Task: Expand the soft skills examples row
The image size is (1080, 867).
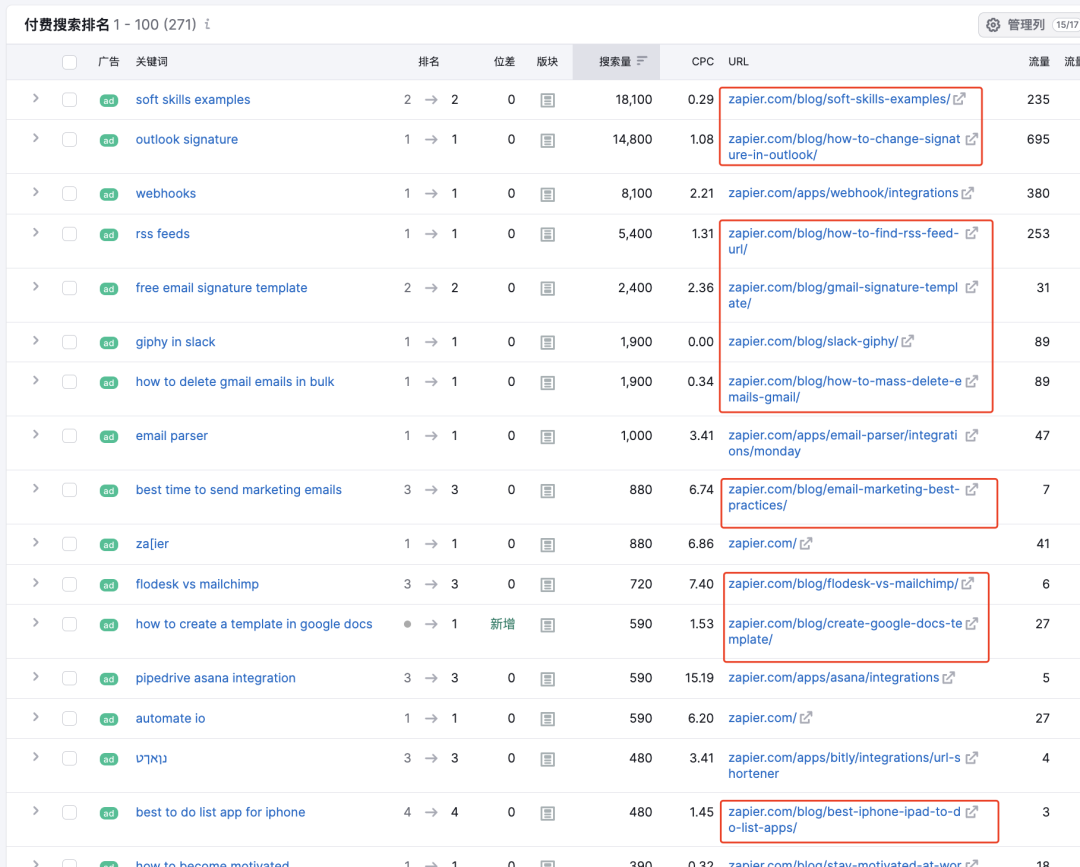Action: point(36,98)
